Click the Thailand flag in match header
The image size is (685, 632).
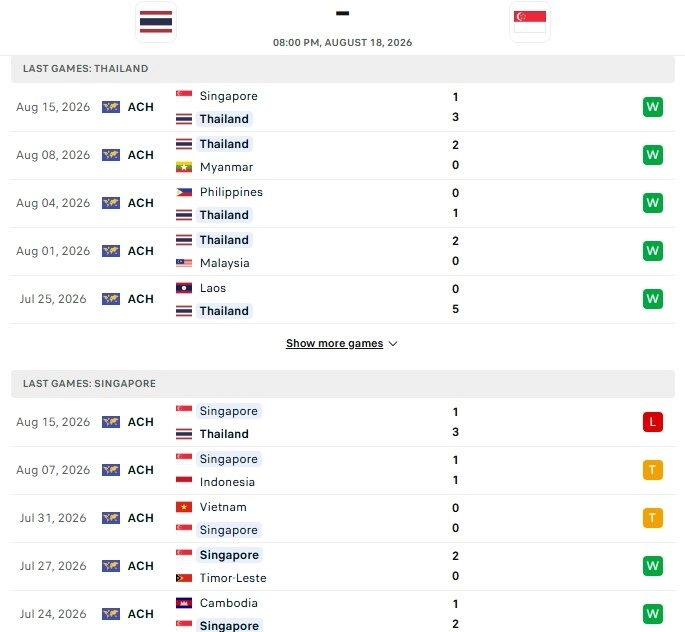coord(156,22)
